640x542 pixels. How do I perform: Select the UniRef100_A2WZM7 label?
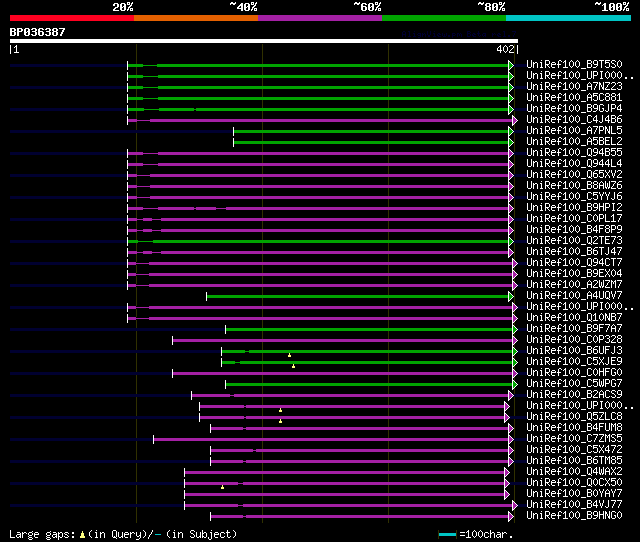tap(574, 285)
